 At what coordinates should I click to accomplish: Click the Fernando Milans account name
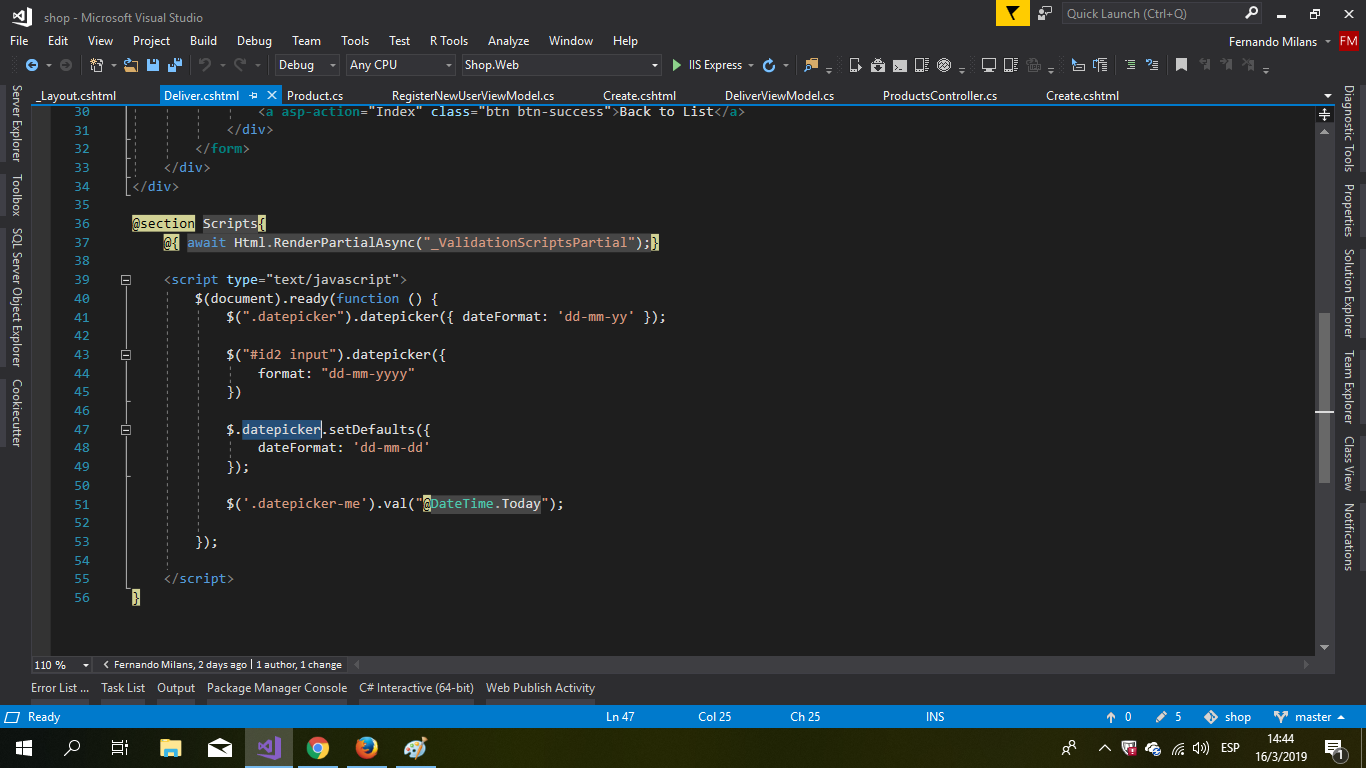1272,41
